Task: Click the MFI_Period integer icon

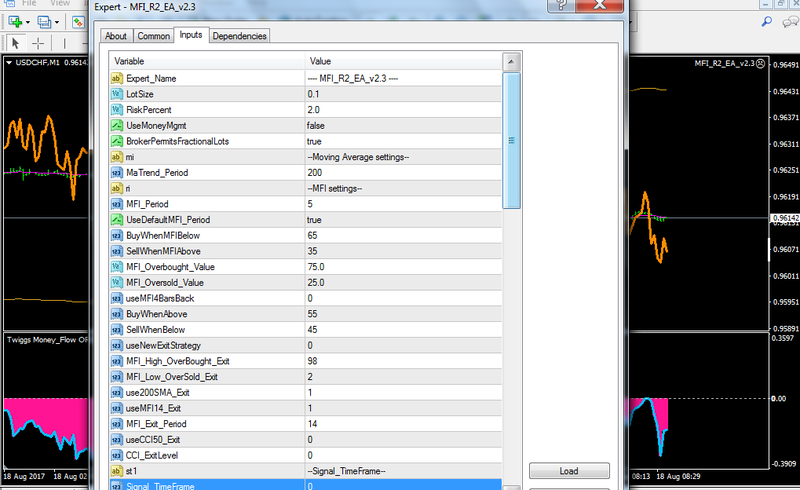Action: [117, 204]
